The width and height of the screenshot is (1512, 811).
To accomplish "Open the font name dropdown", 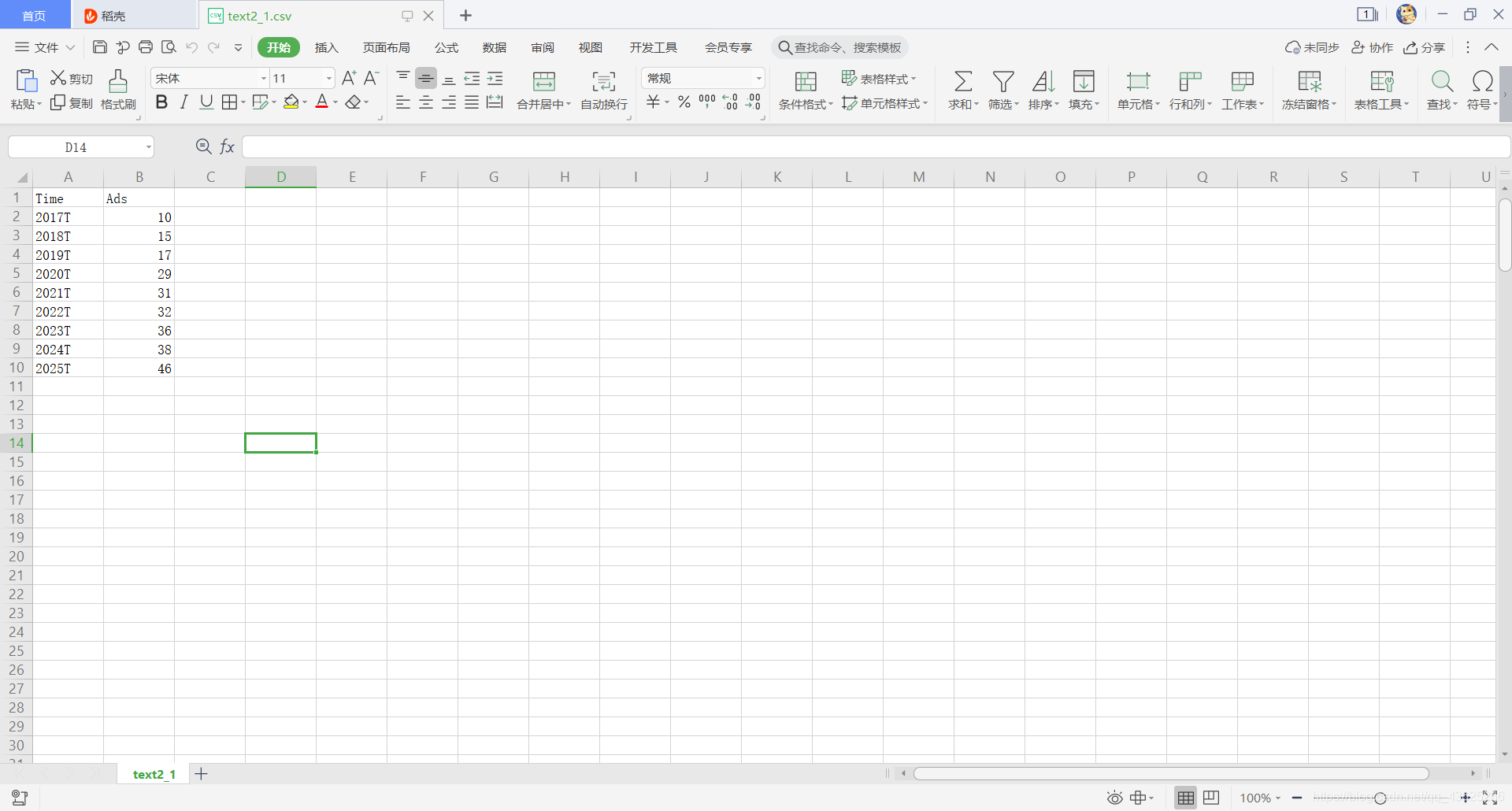I will coord(261,78).
